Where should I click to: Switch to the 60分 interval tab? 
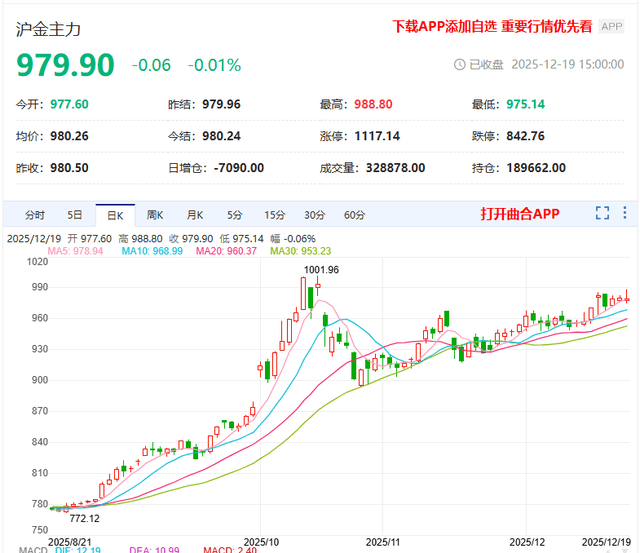[x=354, y=215]
